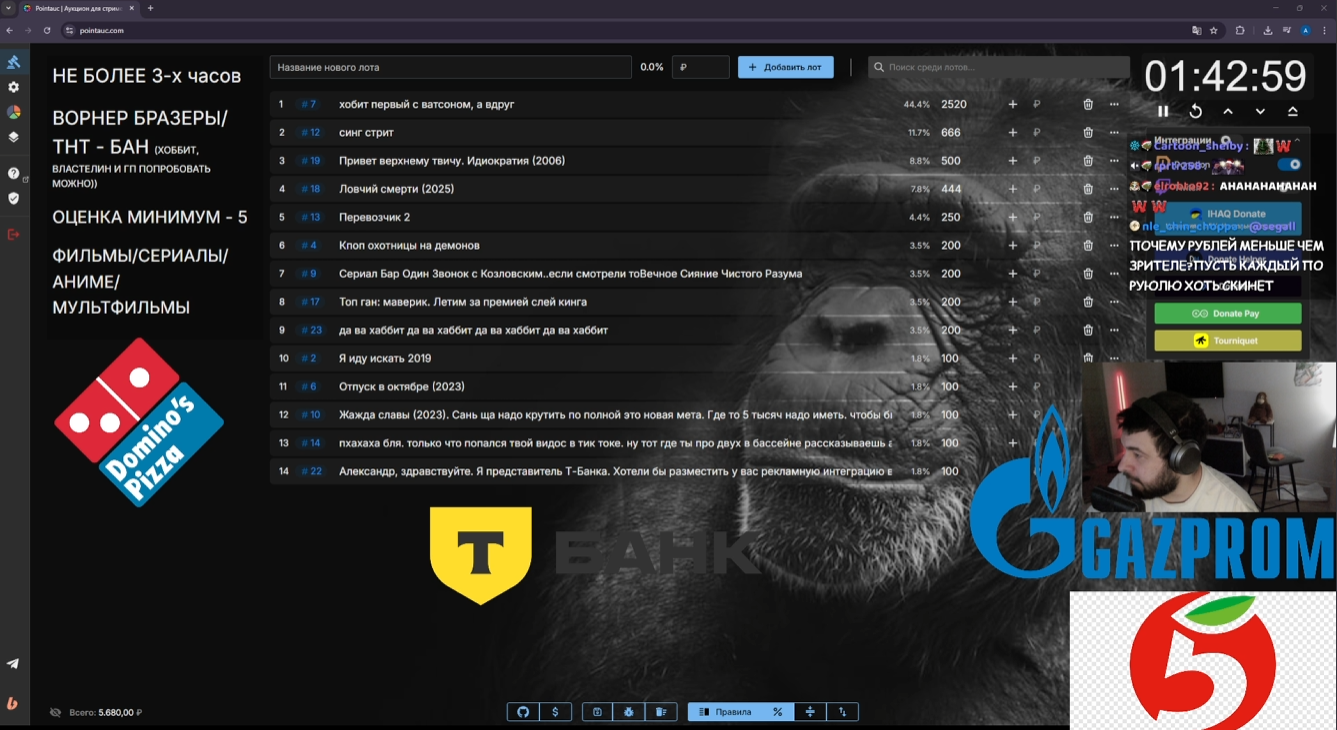Click the dollar sign icon in bottom toolbar
The height and width of the screenshot is (730, 1337).
(x=555, y=712)
